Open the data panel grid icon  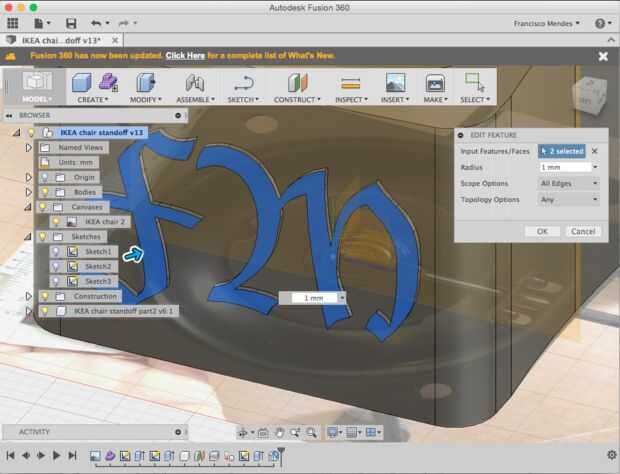click(13, 23)
